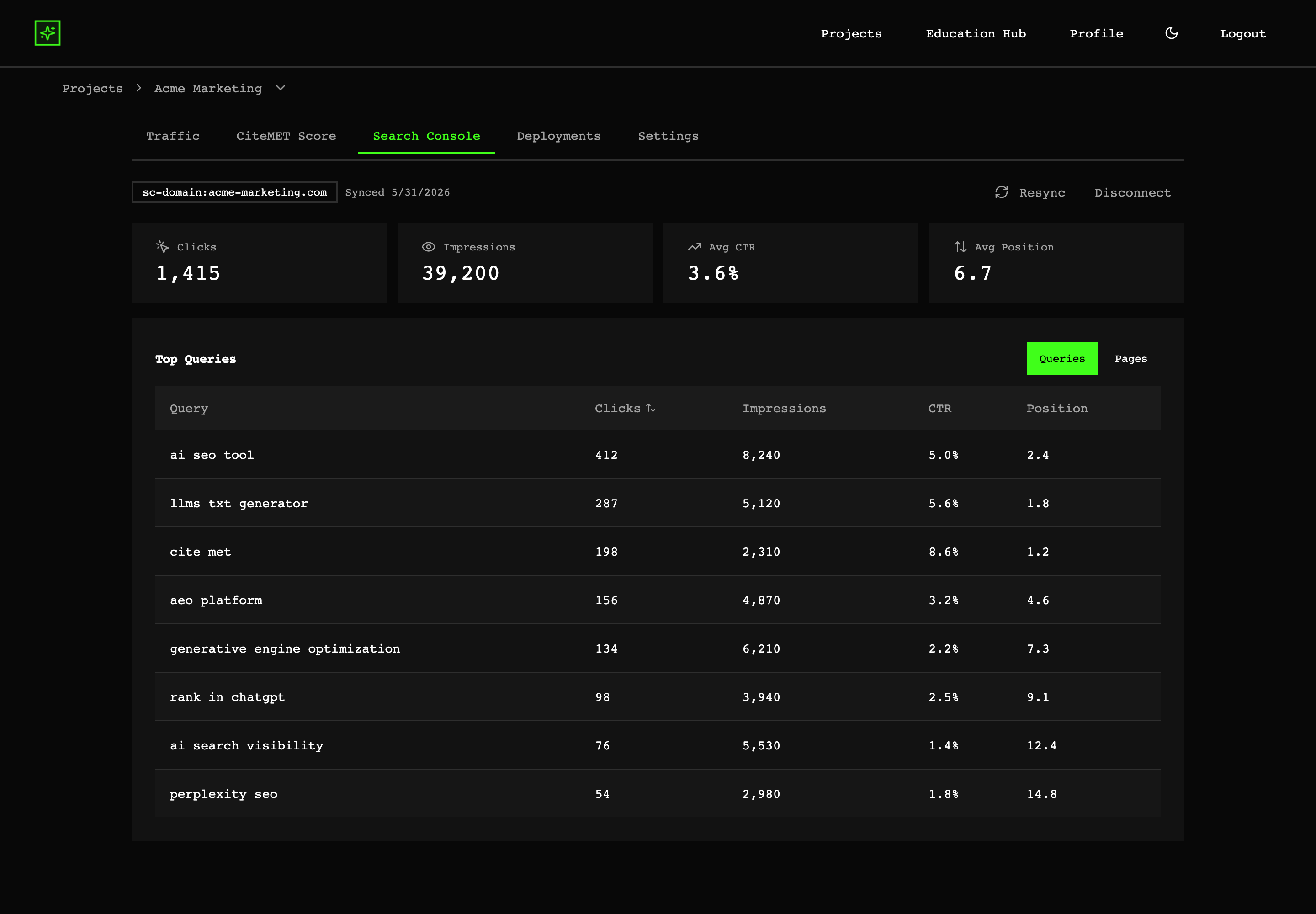Open the Acme Marketing breadcrumb selector

click(x=219, y=88)
